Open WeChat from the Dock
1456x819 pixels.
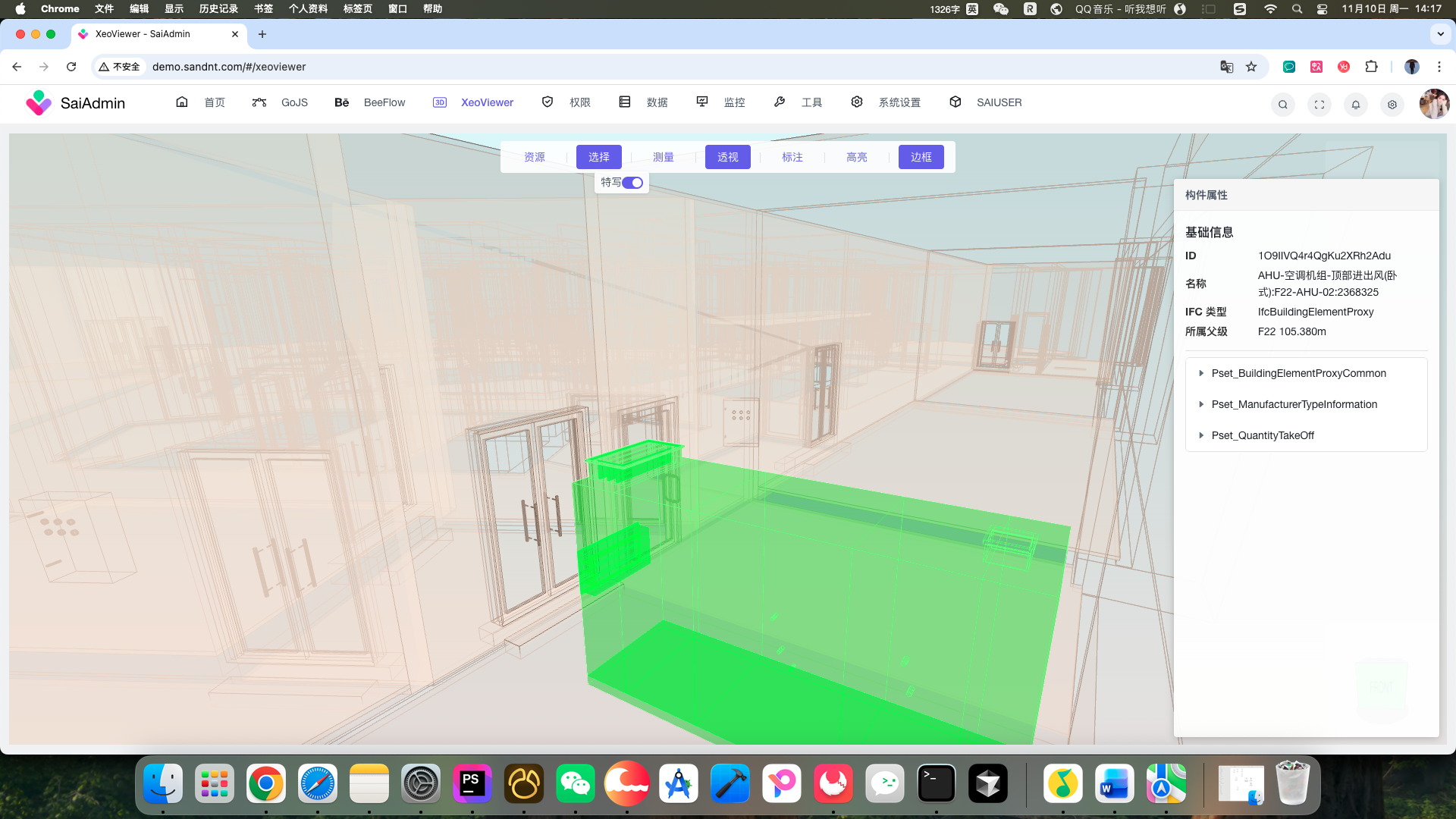pos(576,783)
